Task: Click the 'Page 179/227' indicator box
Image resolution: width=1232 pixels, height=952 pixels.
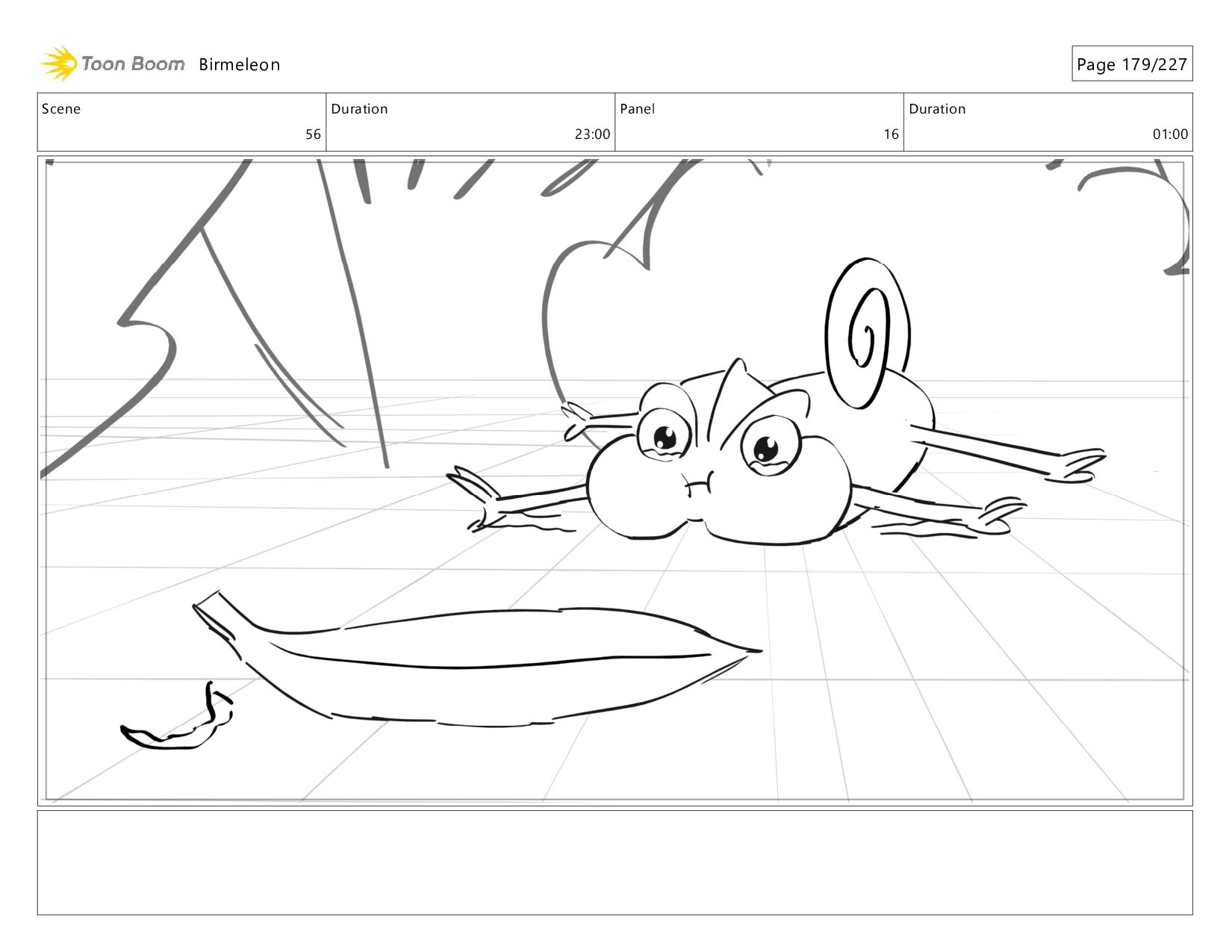Action: click(1132, 64)
